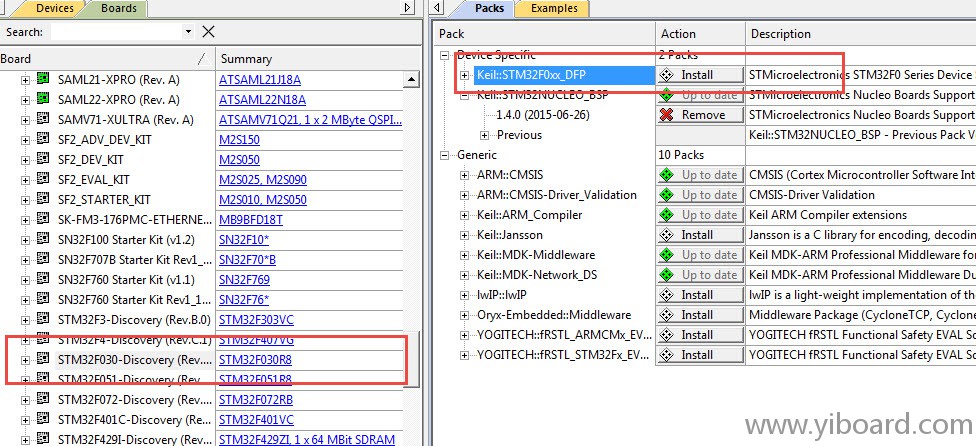Switch to the Boards tab

(x=118, y=9)
